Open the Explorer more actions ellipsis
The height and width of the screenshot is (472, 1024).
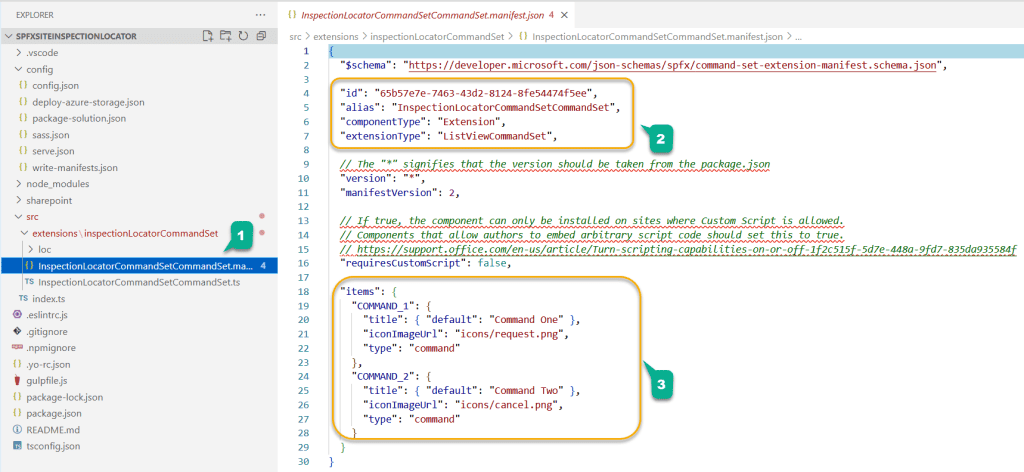click(261, 14)
